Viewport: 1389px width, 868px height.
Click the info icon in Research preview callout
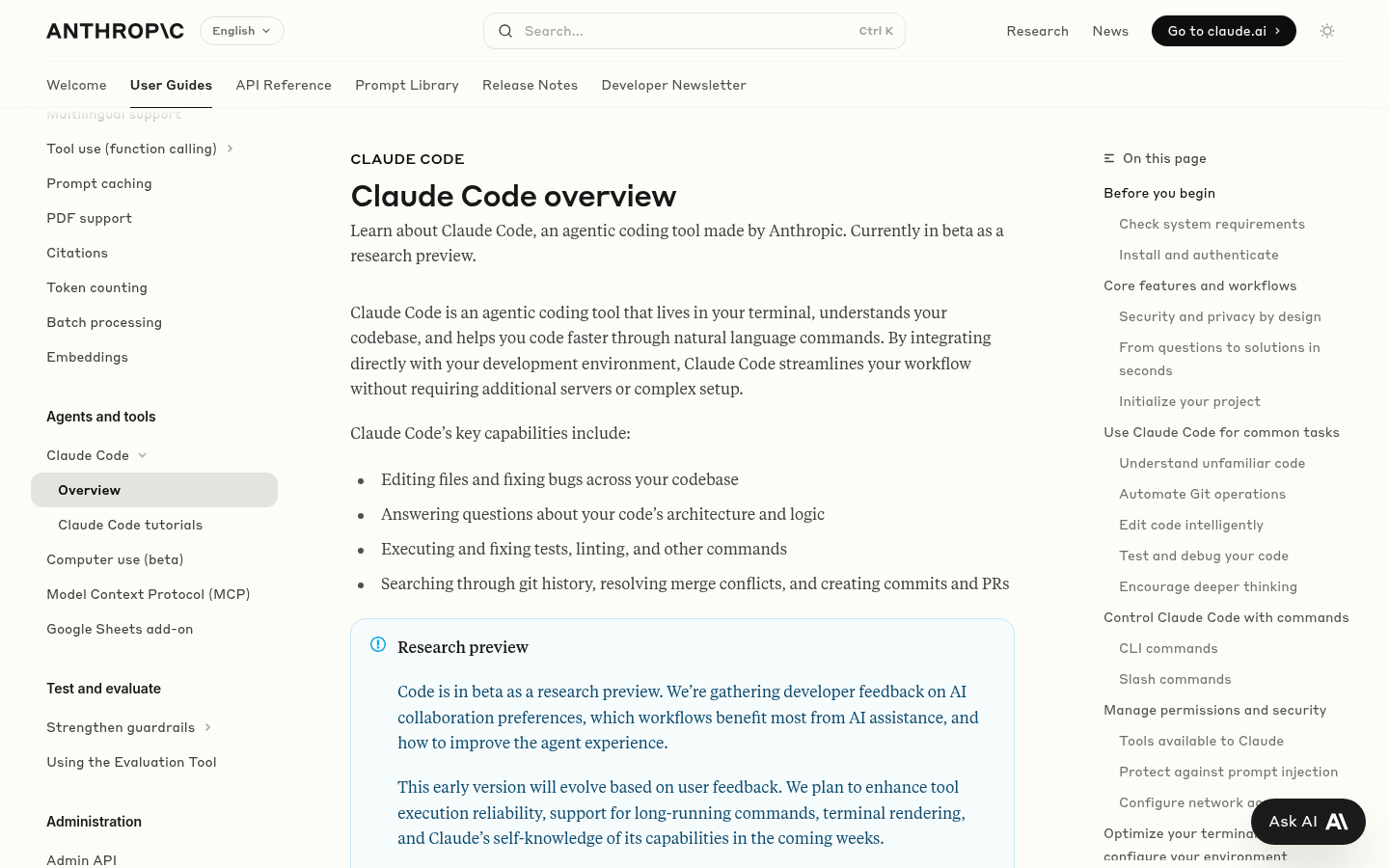click(x=378, y=644)
